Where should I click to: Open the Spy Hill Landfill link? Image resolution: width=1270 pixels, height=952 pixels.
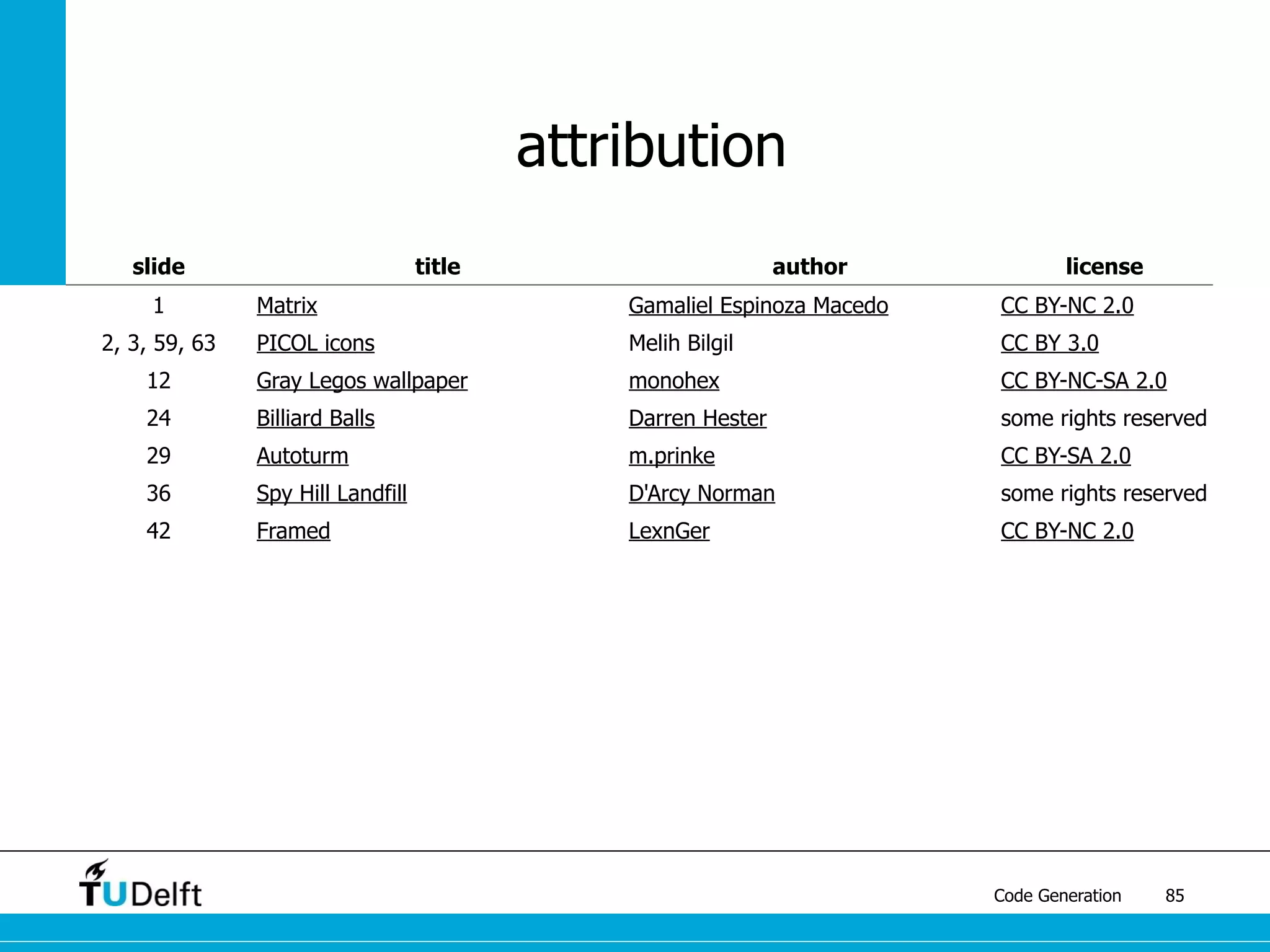332,494
